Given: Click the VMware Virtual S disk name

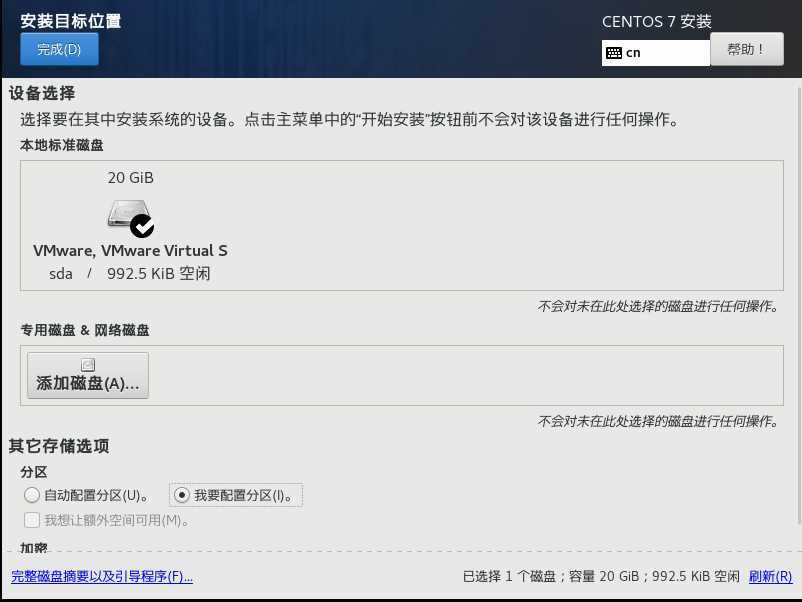Looking at the screenshot, I should click(x=130, y=251).
